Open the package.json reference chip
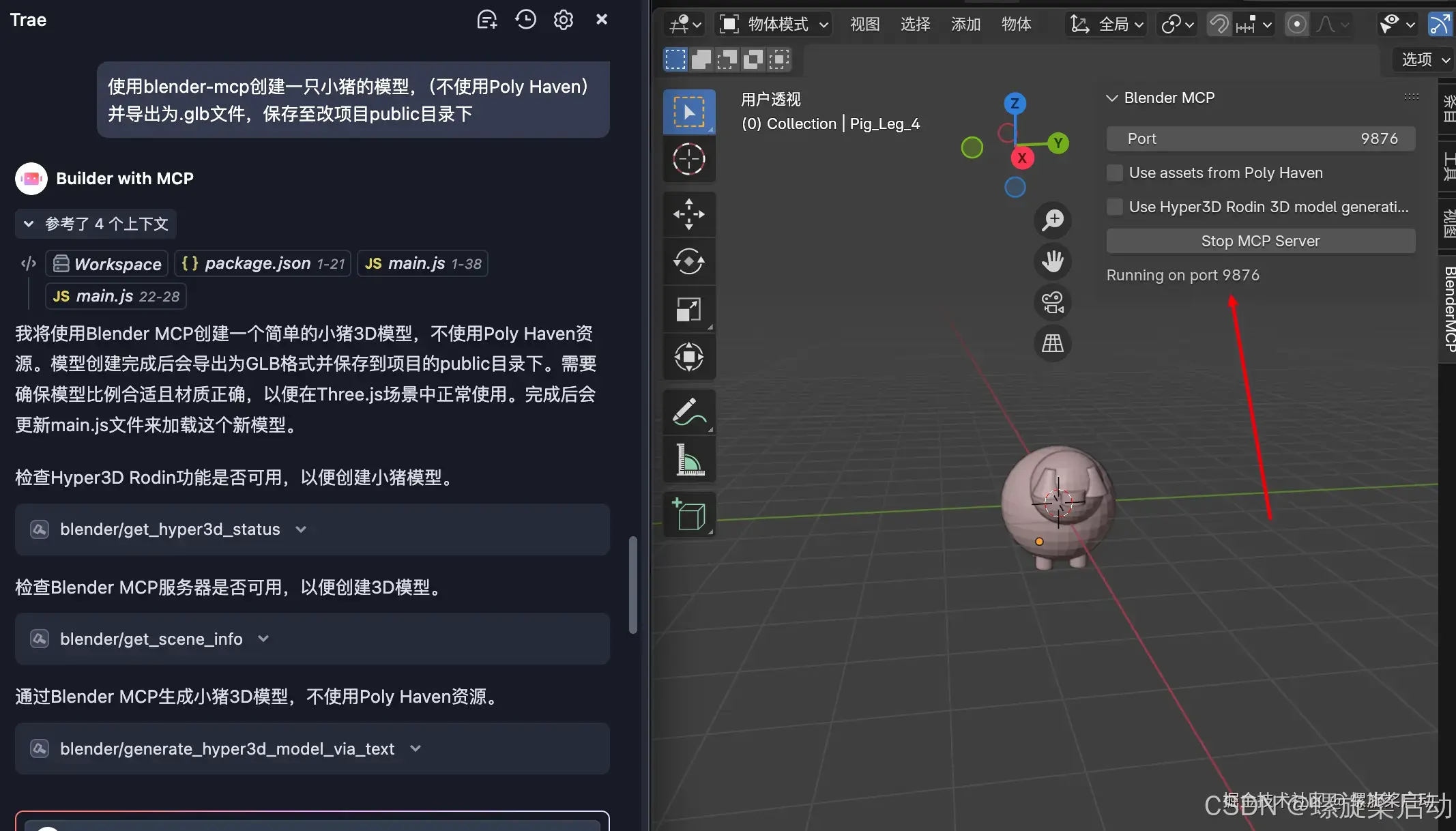This screenshot has height=831, width=1456. pyautogui.click(x=262, y=263)
